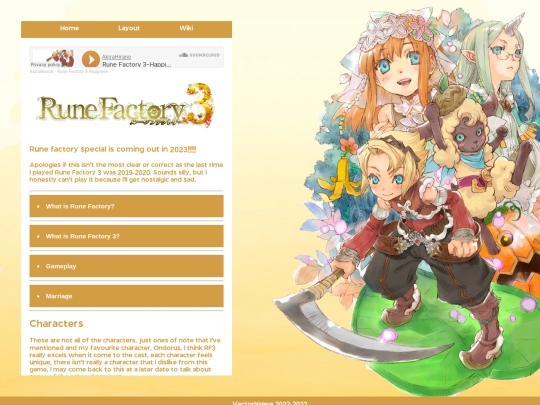540x405 pixels.
Task: Expand the Marriage section
Action: coord(126,296)
